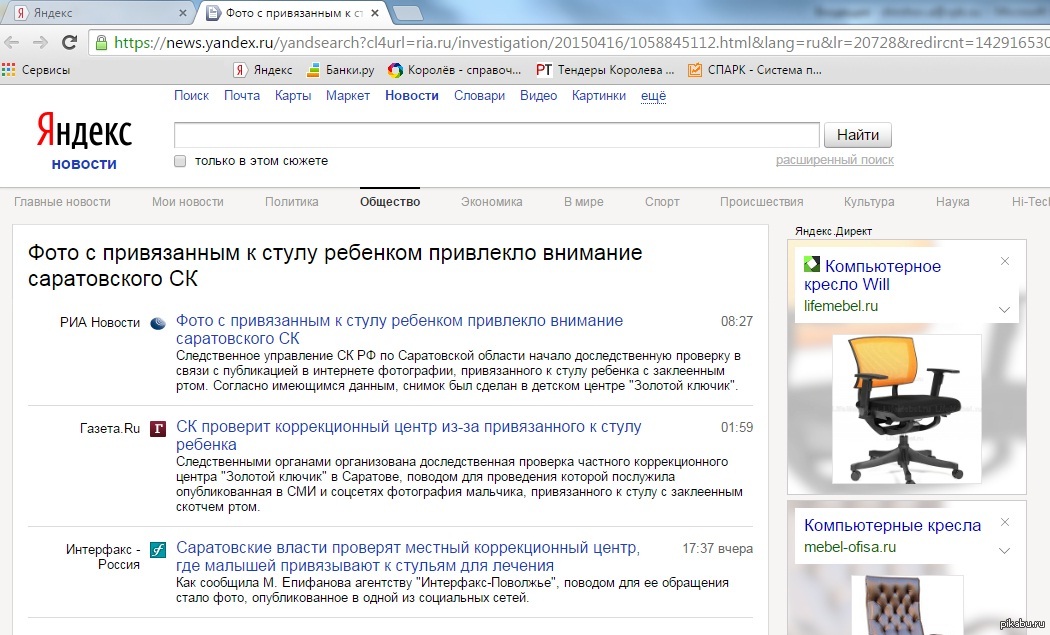The image size is (1050, 635).
Task: Select the Происшествия section
Action: pyautogui.click(x=761, y=202)
